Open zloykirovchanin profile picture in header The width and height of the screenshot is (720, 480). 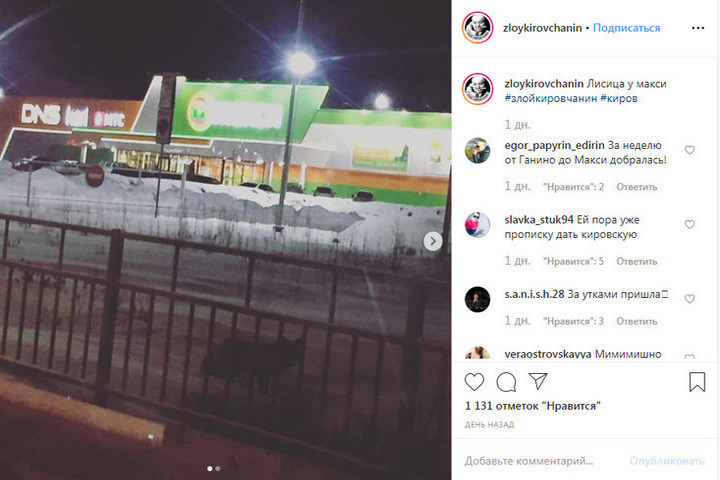click(x=478, y=28)
